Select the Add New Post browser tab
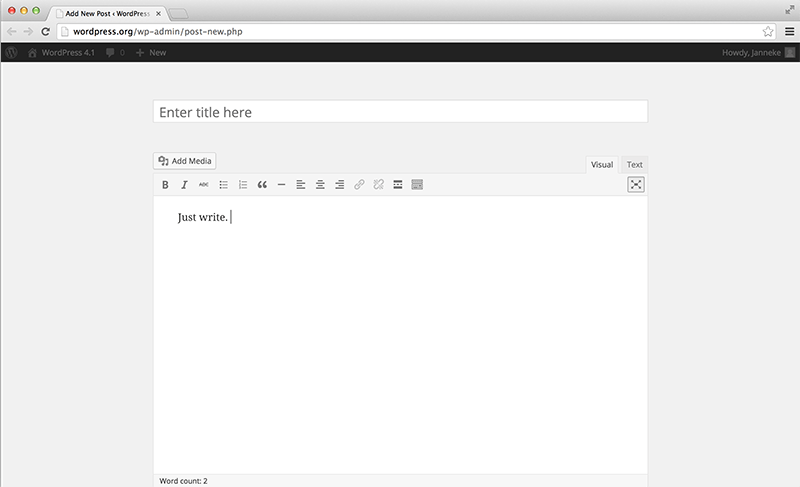The height and width of the screenshot is (487, 800). coord(107,14)
